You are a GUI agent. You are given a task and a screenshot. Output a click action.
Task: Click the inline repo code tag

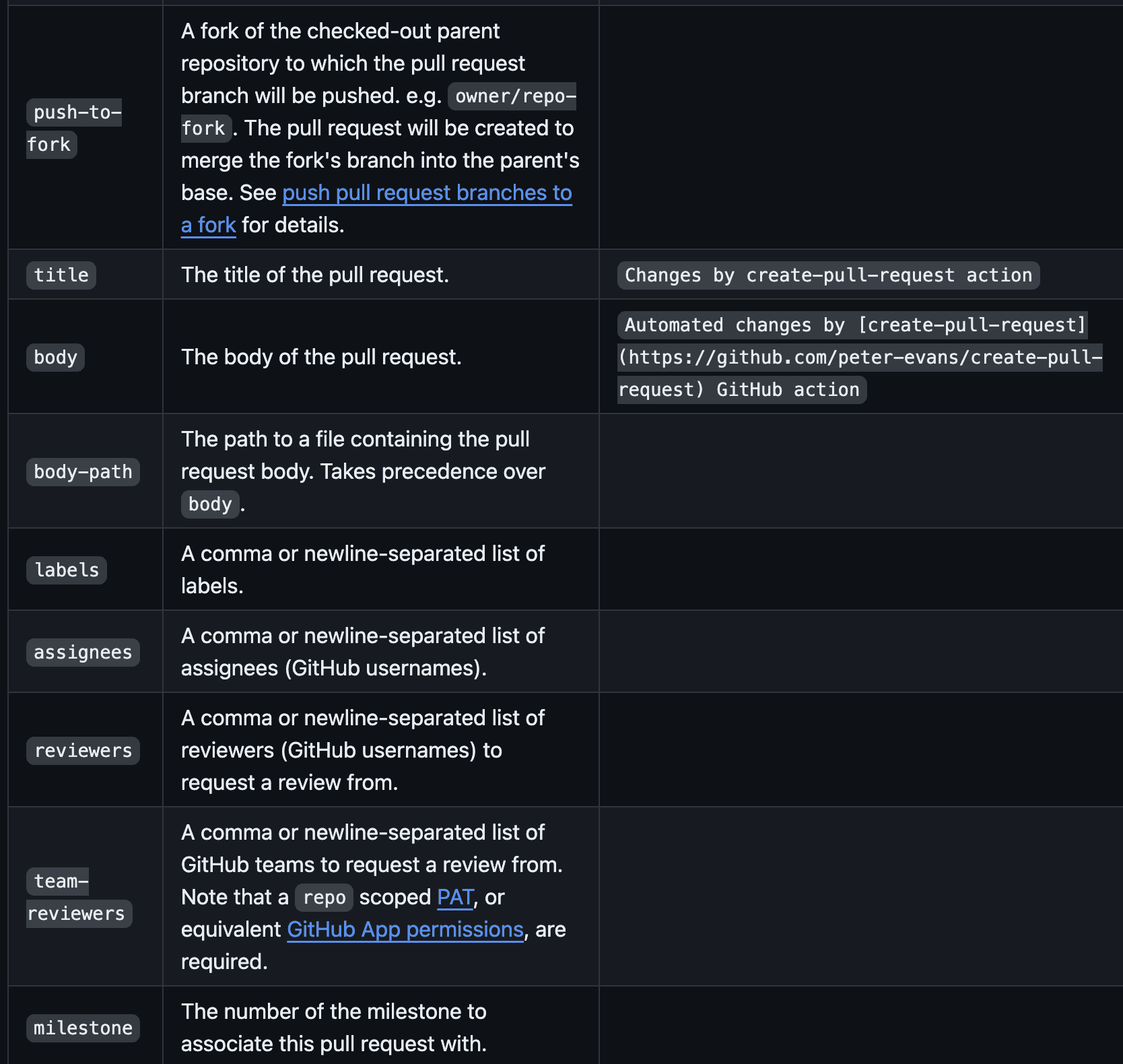click(x=324, y=898)
